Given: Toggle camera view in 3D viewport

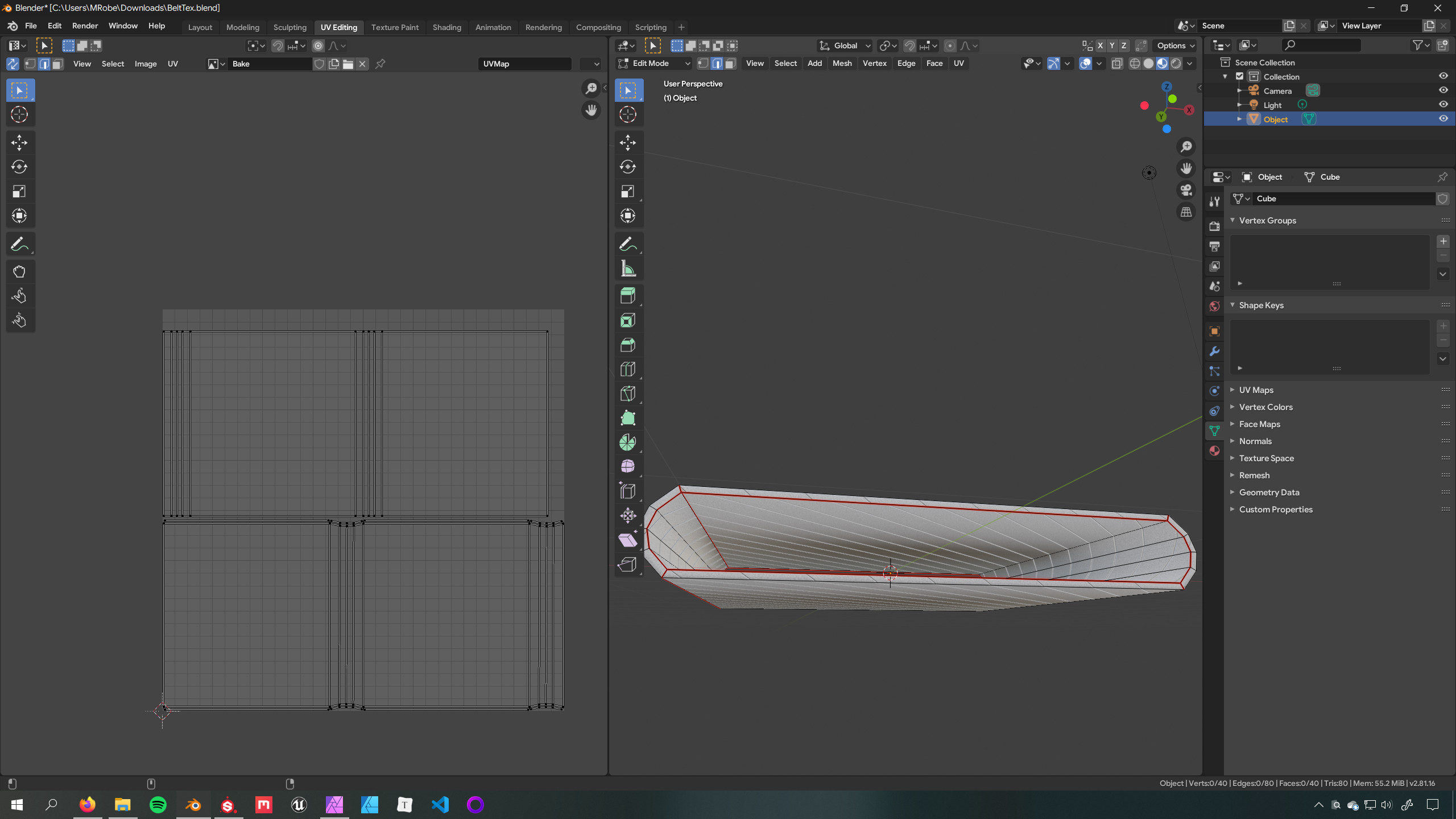Looking at the screenshot, I should [1186, 191].
